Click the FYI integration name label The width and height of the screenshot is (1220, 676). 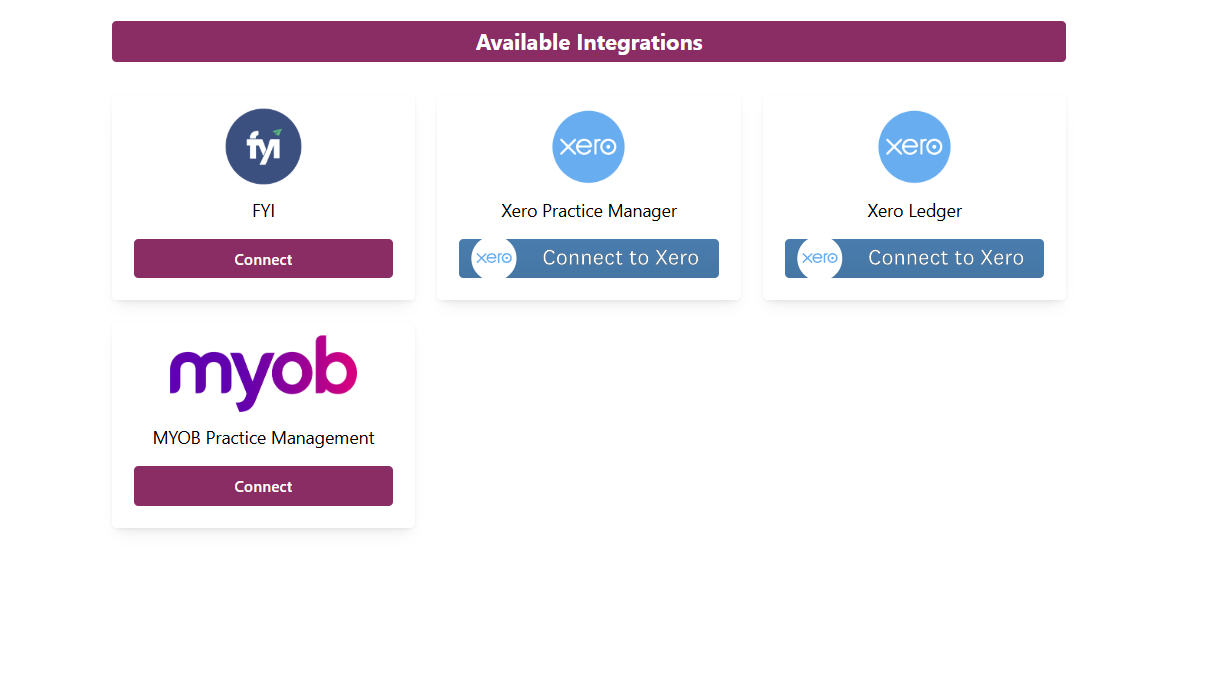pos(263,211)
